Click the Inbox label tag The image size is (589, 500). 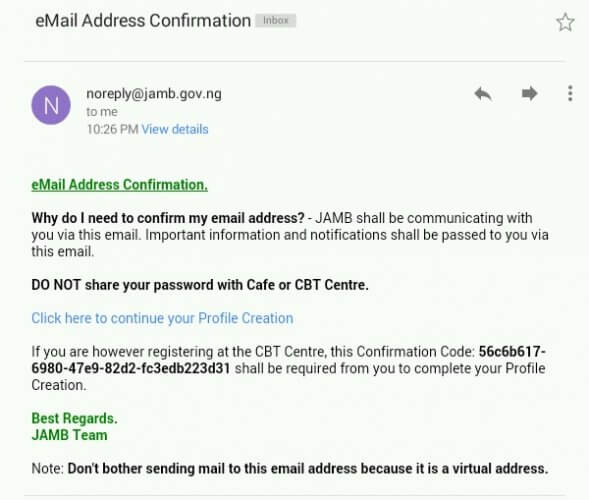[276, 20]
